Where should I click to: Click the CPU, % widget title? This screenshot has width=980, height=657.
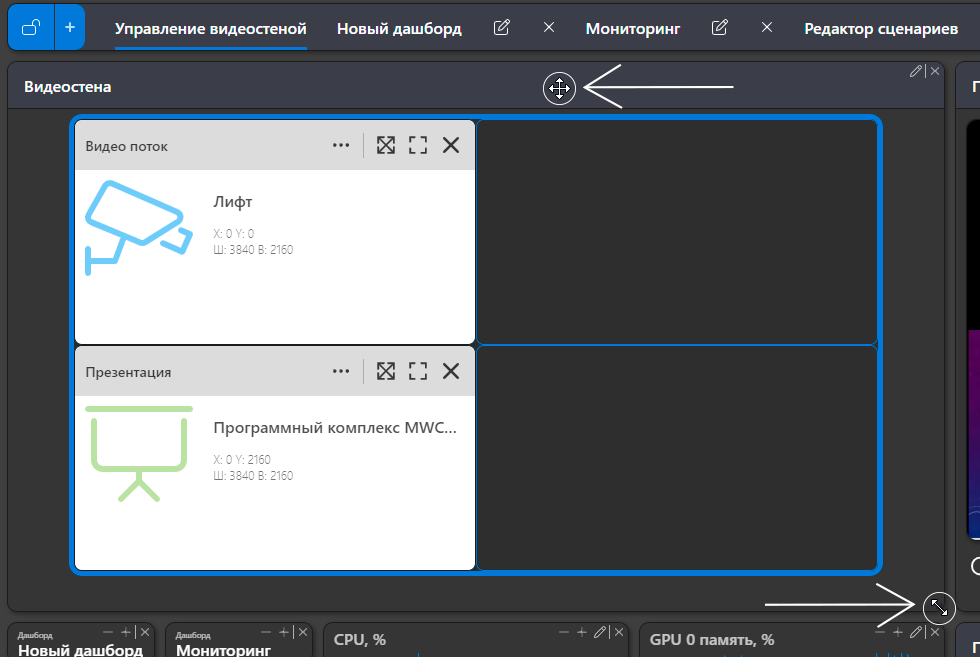359,640
